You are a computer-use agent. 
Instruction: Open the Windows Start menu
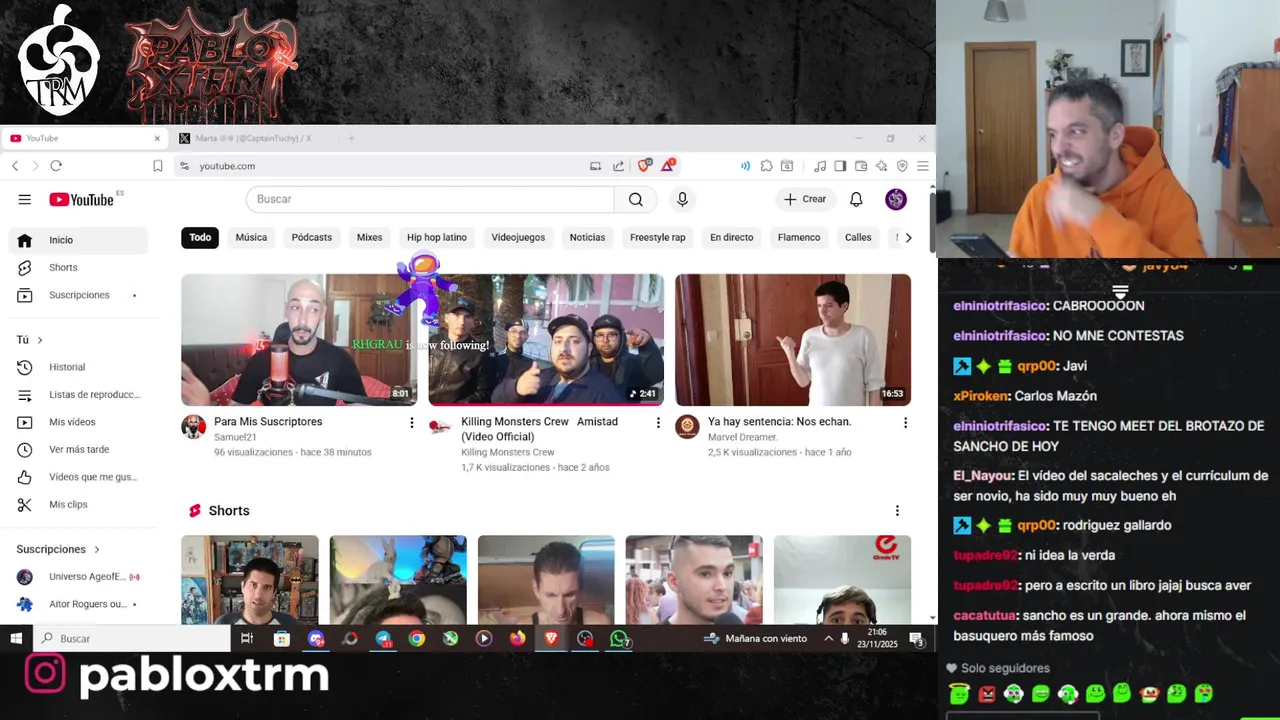click(x=16, y=638)
